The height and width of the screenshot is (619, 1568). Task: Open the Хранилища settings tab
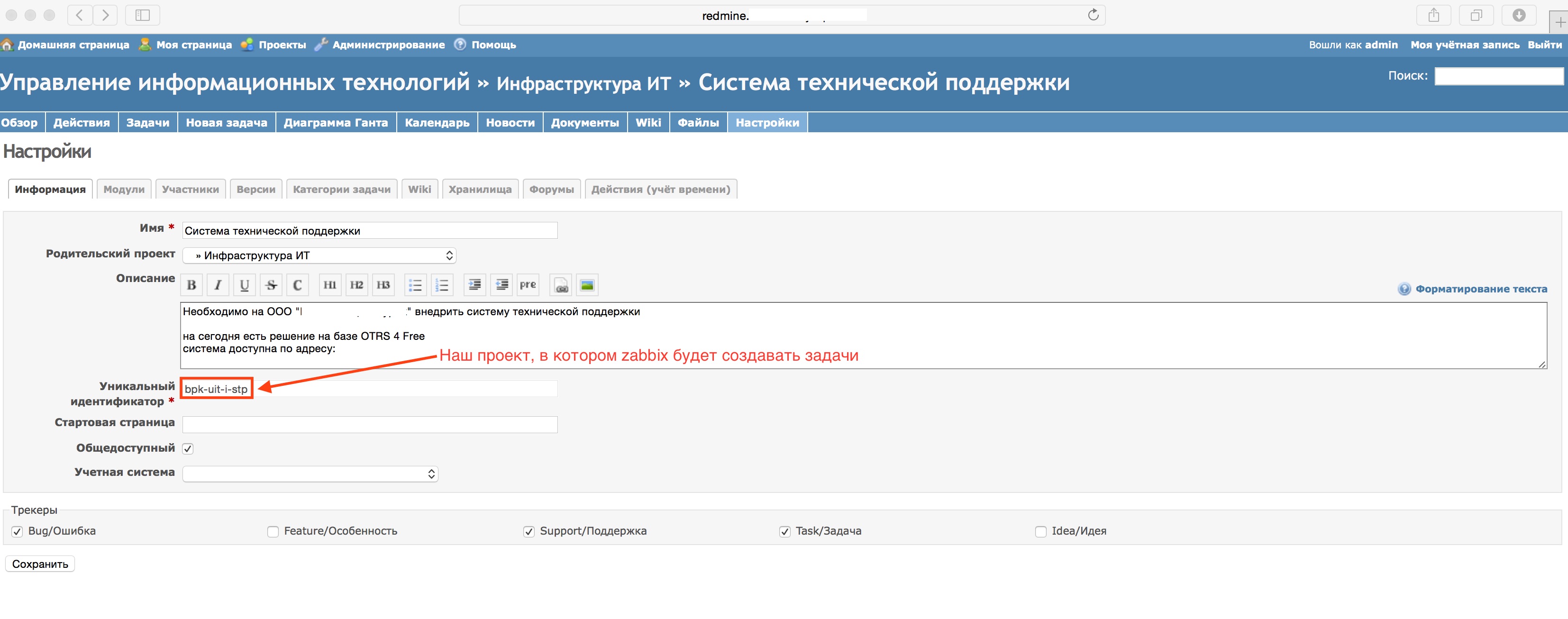[480, 189]
